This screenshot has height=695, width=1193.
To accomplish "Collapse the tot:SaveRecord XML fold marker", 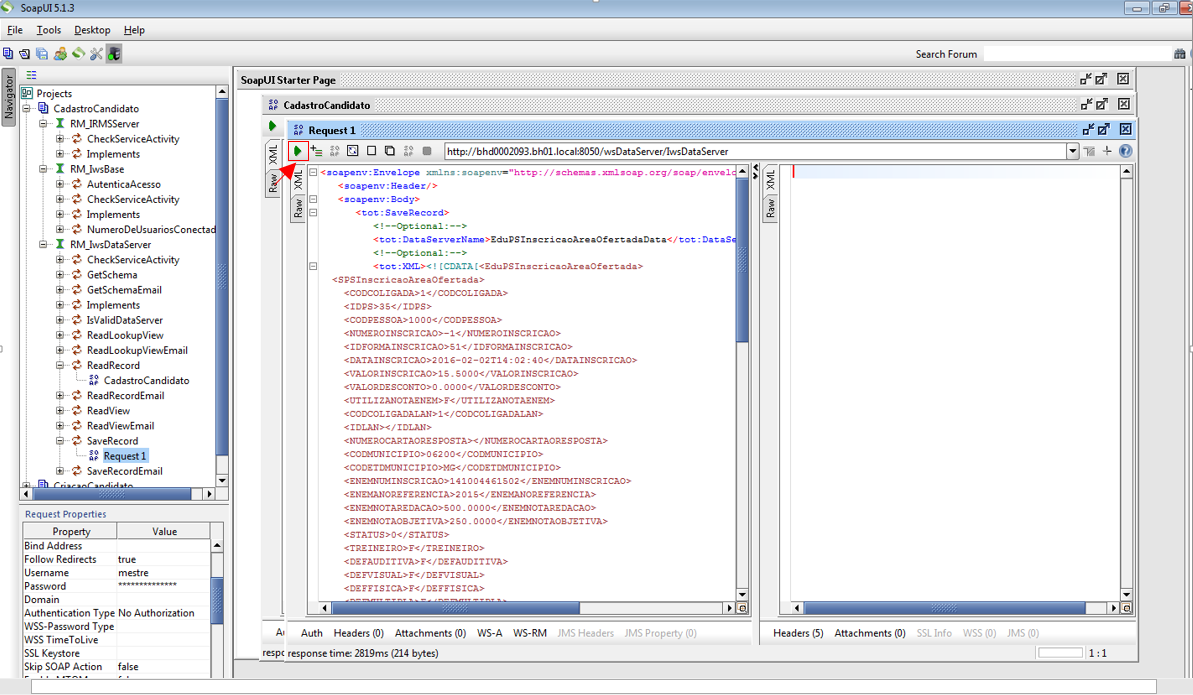I will (x=313, y=212).
